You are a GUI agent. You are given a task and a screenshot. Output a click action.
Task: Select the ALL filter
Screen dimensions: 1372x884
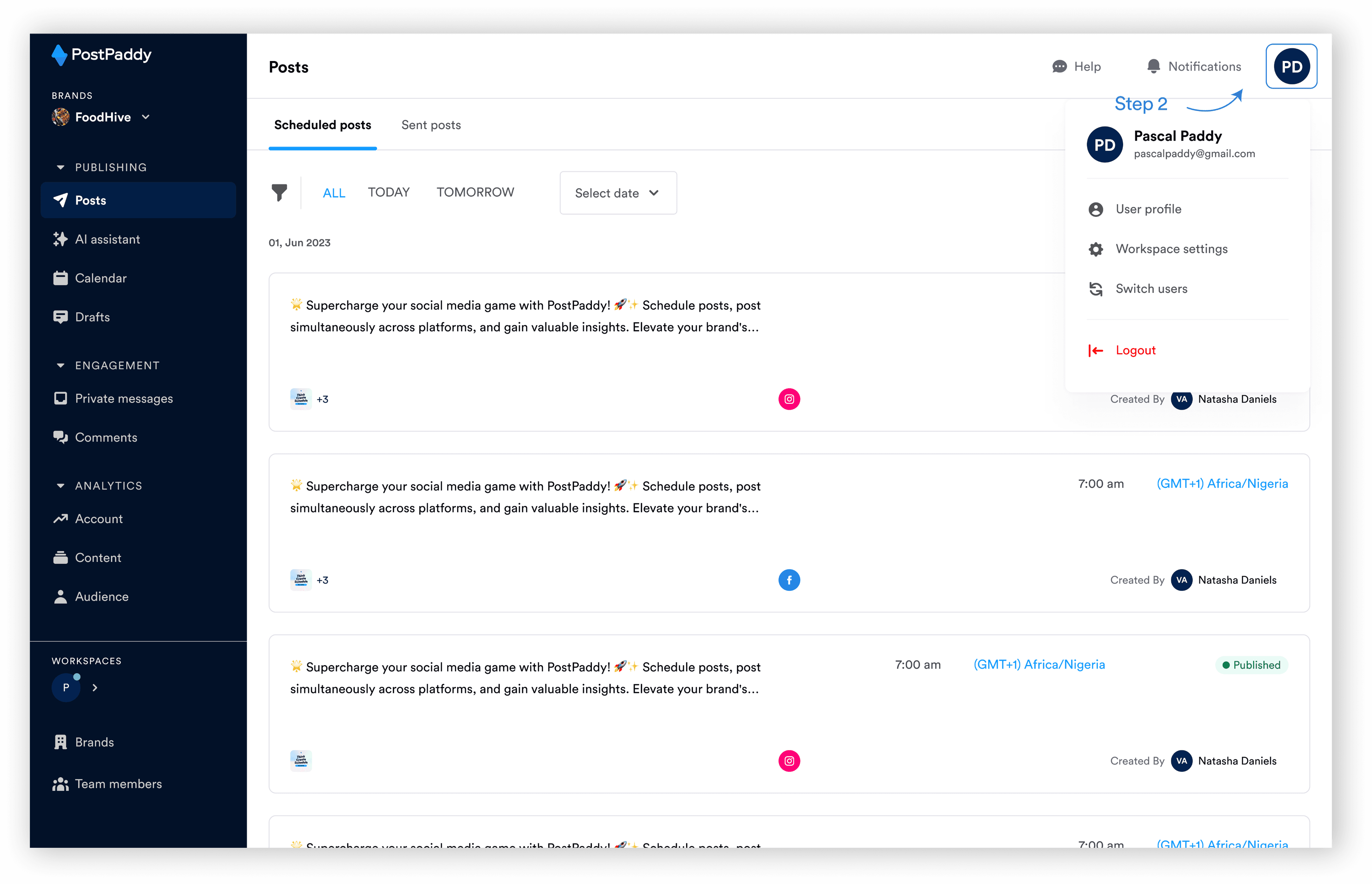coord(334,193)
